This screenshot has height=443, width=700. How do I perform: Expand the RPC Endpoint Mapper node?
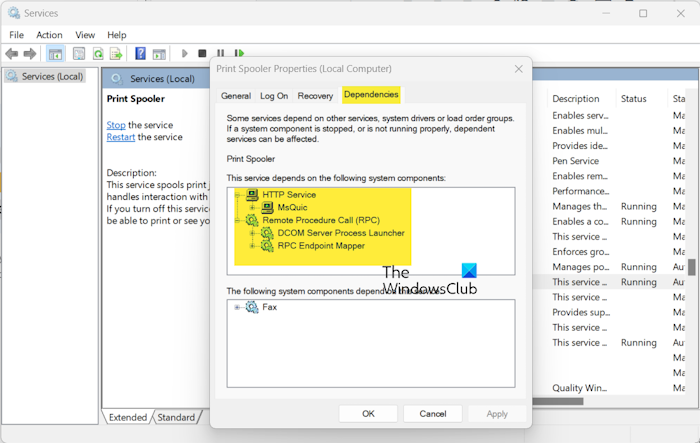252,246
